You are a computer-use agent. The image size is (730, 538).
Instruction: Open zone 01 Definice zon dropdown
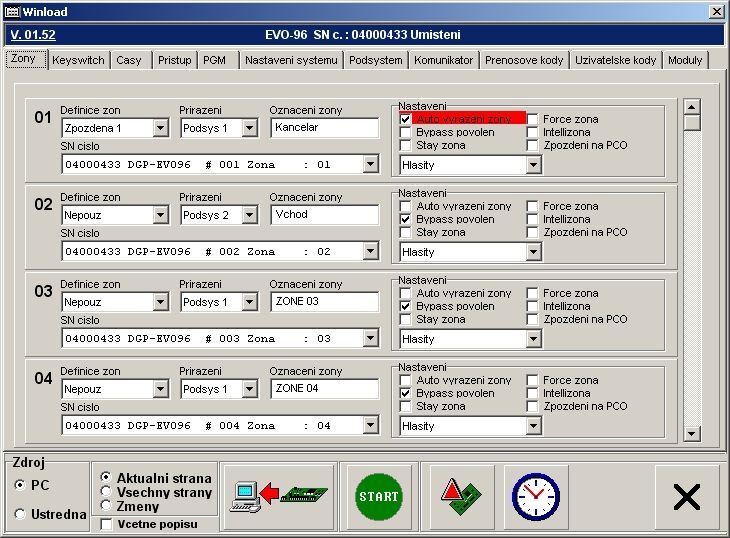coord(161,128)
